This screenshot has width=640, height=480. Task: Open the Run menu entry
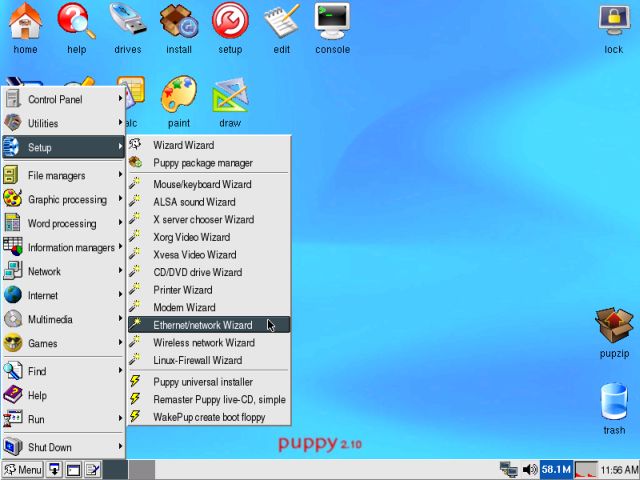click(x=63, y=420)
